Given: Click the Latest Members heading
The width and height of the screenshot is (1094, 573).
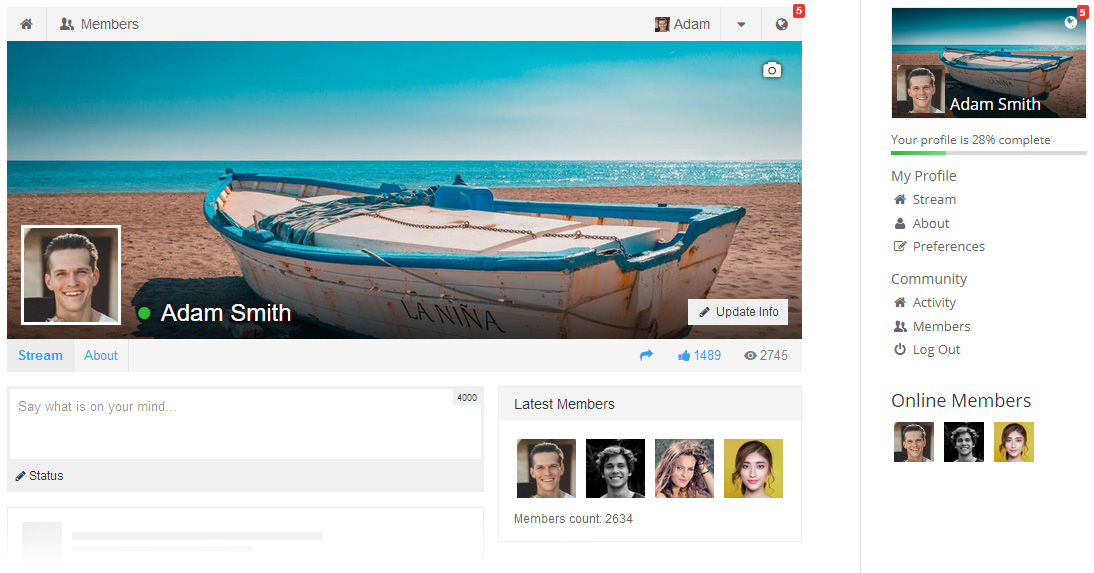Looking at the screenshot, I should pos(564,404).
